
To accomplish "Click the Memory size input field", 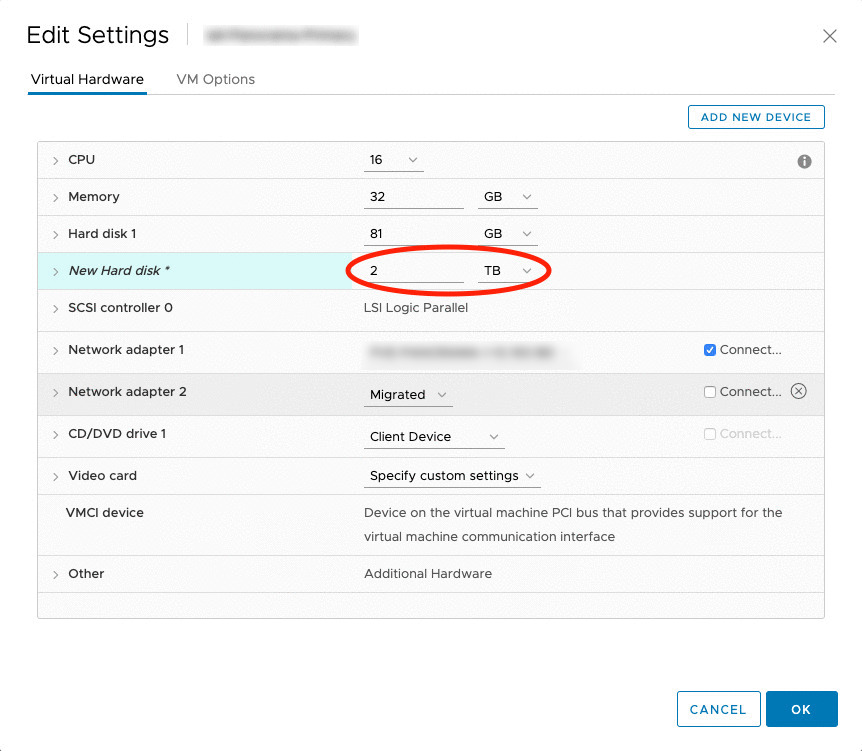I will point(414,197).
